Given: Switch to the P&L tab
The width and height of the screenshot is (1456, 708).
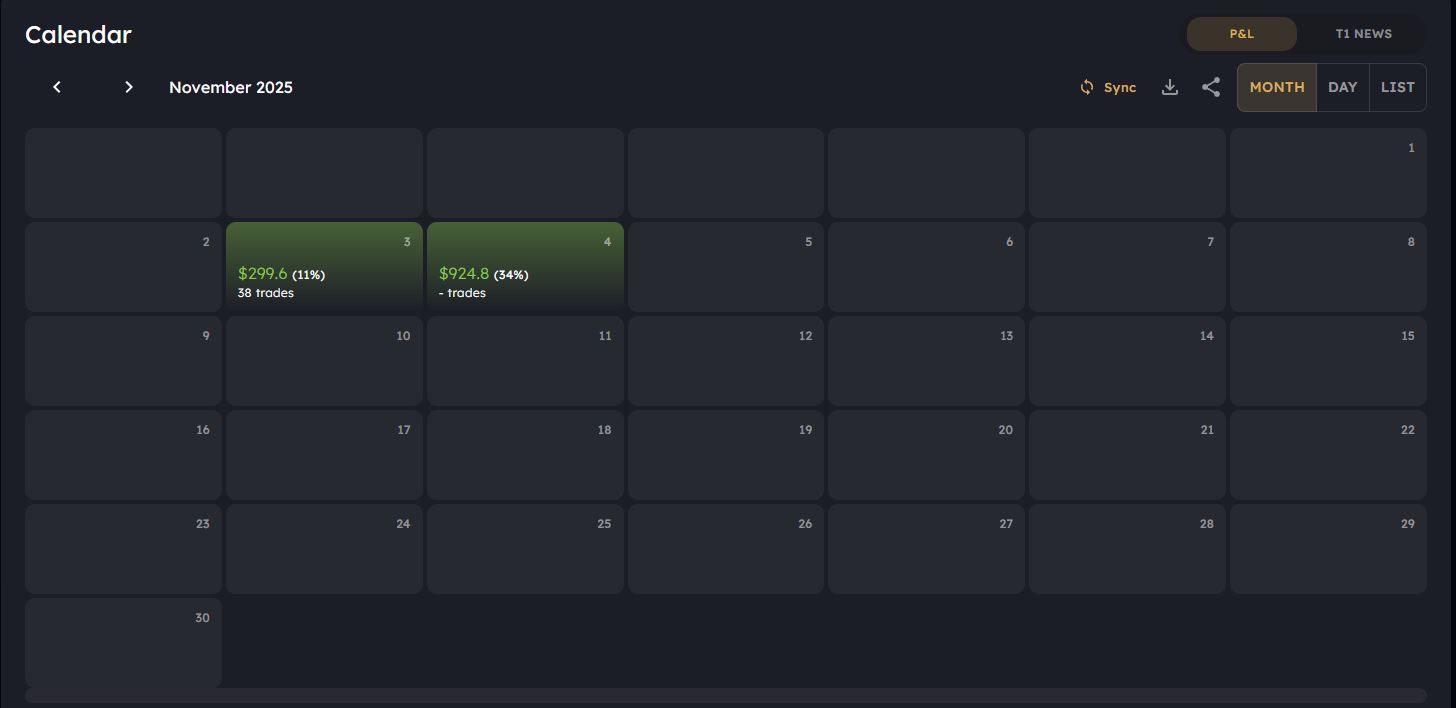Looking at the screenshot, I should (1241, 34).
